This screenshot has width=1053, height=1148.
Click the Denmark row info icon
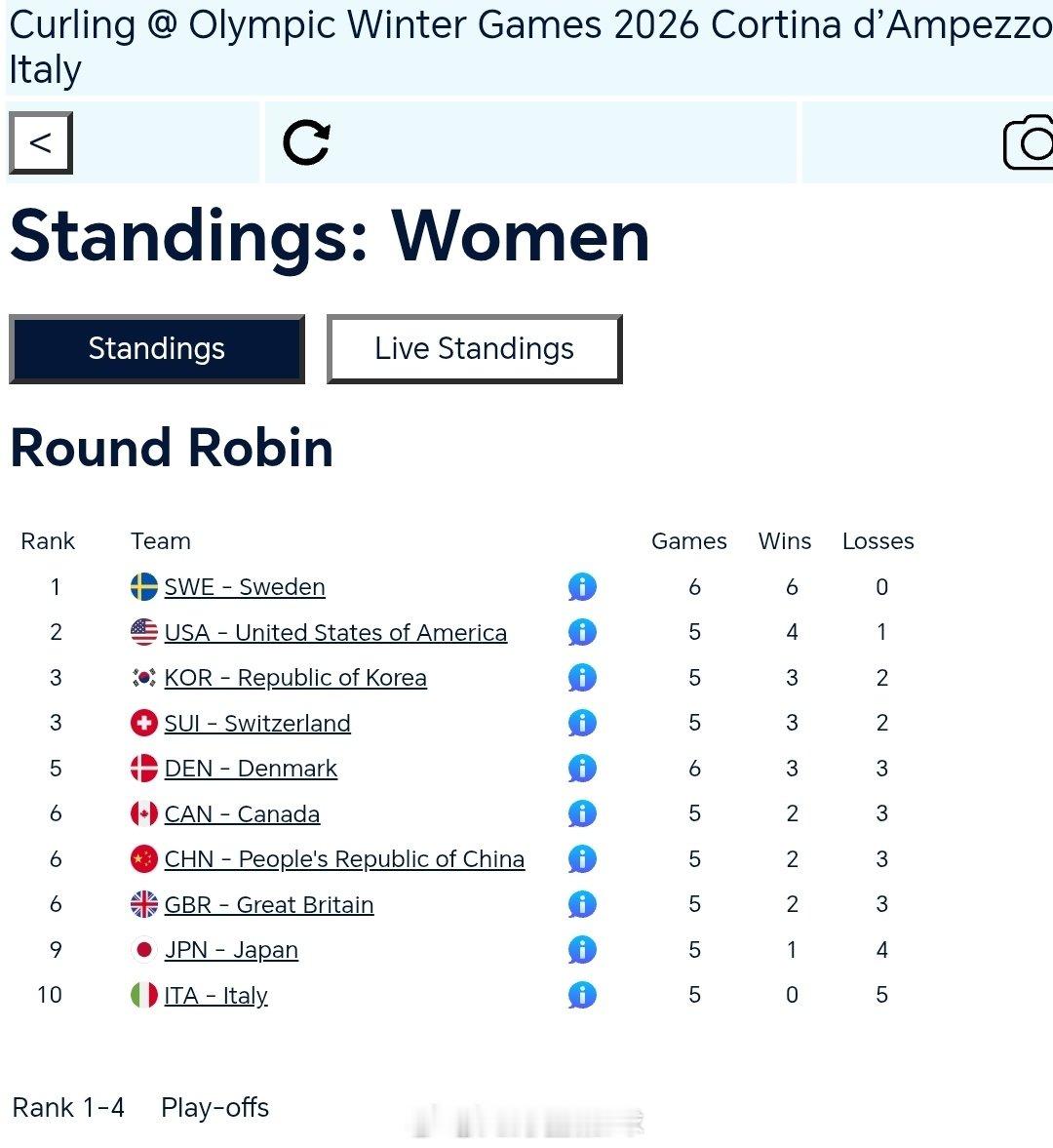tap(582, 769)
